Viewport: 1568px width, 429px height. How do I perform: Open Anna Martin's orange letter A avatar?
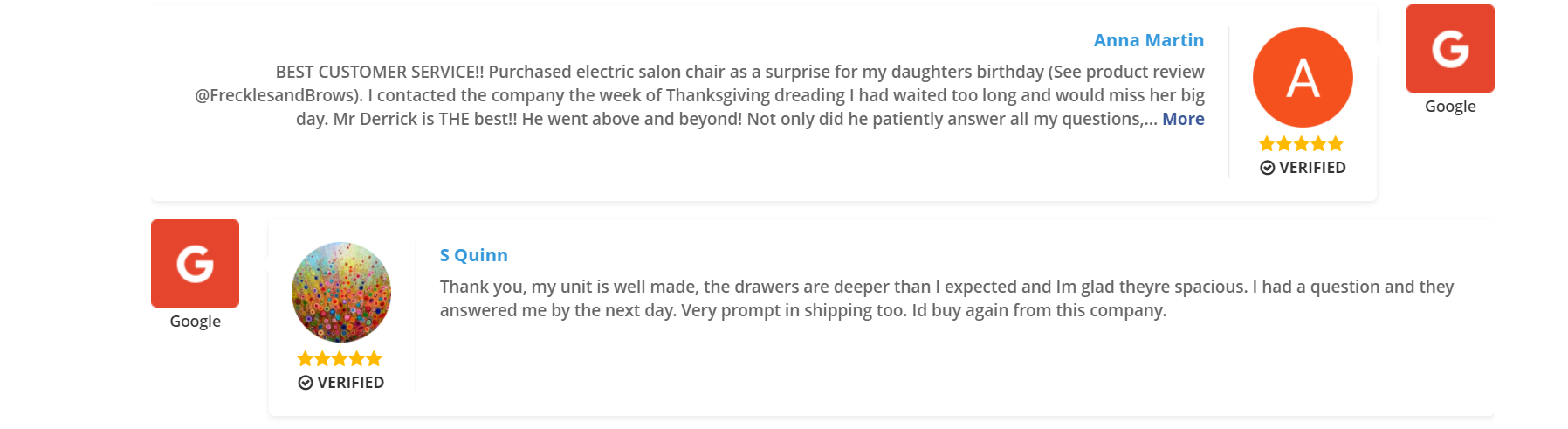(1303, 77)
